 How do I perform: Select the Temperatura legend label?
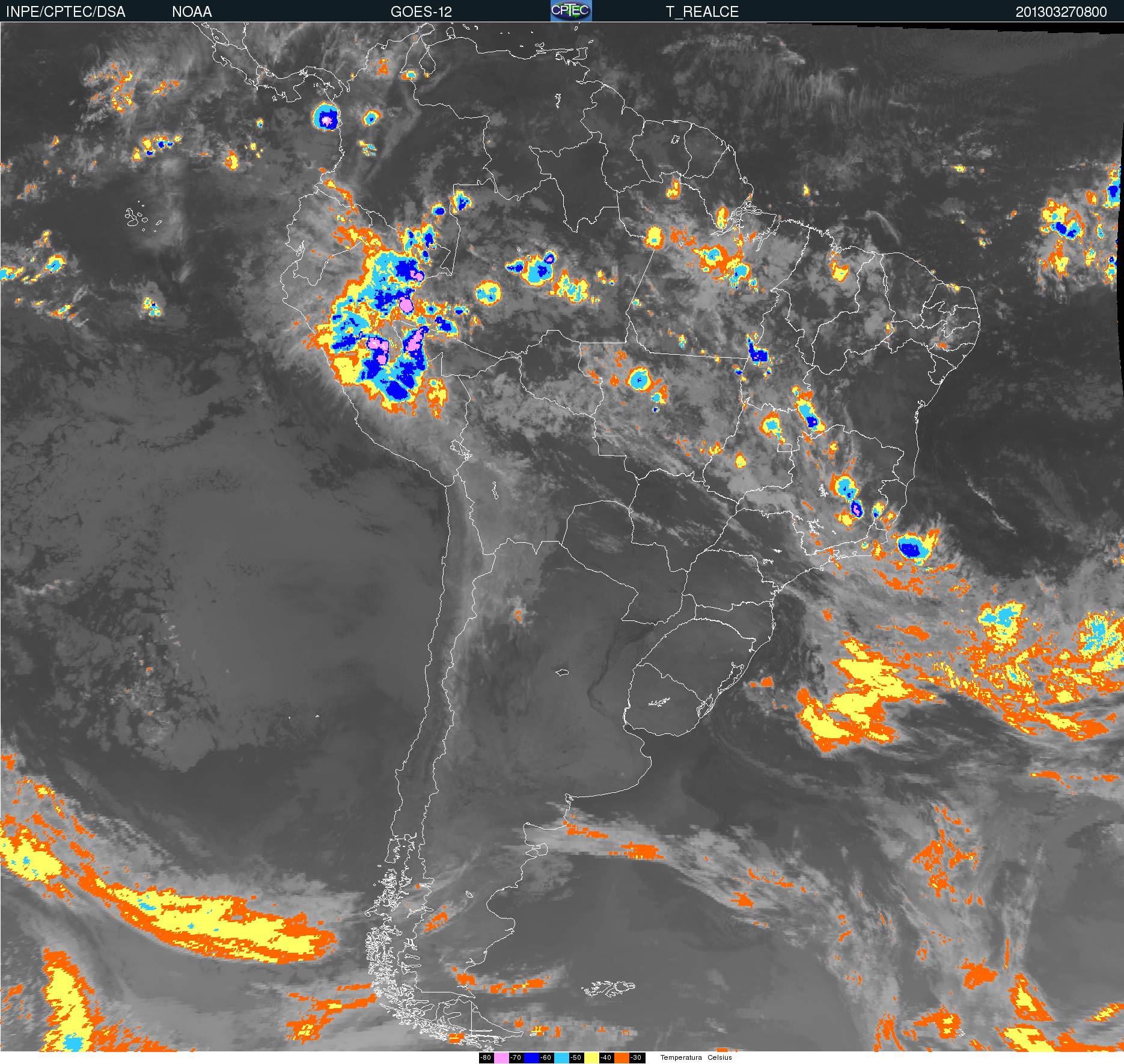[x=681, y=1057]
